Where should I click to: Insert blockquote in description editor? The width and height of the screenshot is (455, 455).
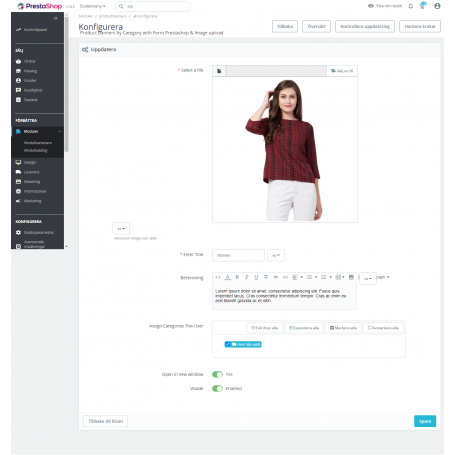pos(276,277)
